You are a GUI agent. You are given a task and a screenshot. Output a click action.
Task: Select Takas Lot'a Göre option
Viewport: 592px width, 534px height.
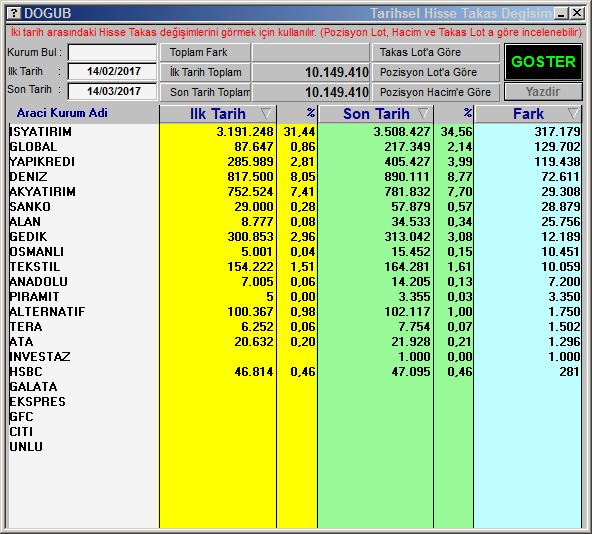436,52
